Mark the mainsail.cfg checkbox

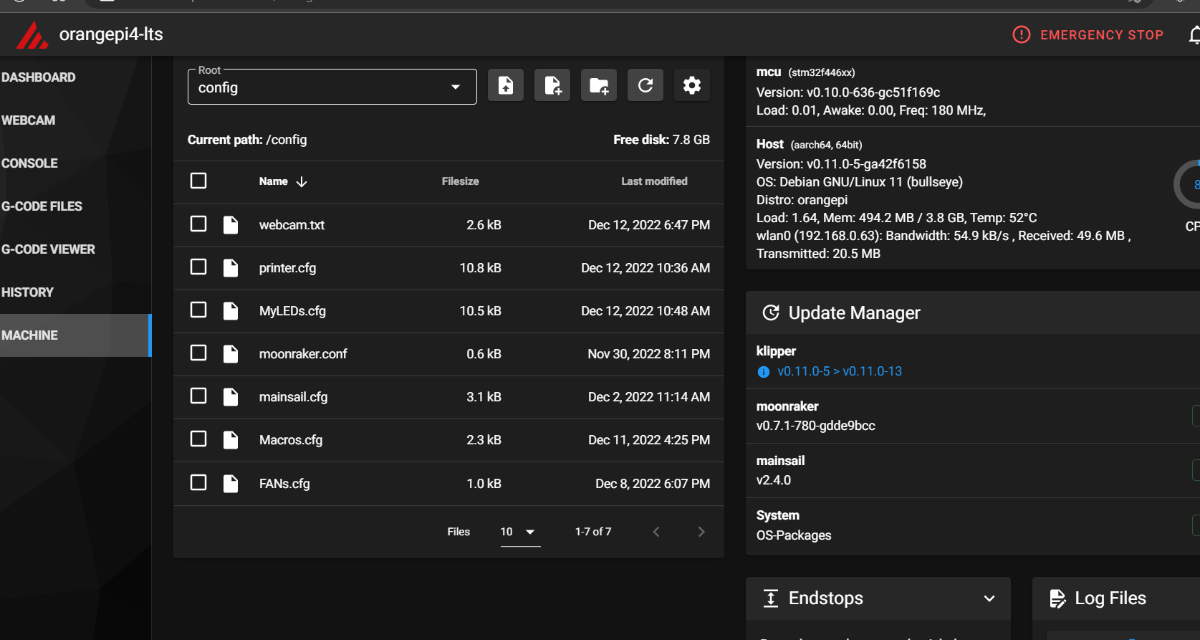pos(198,396)
